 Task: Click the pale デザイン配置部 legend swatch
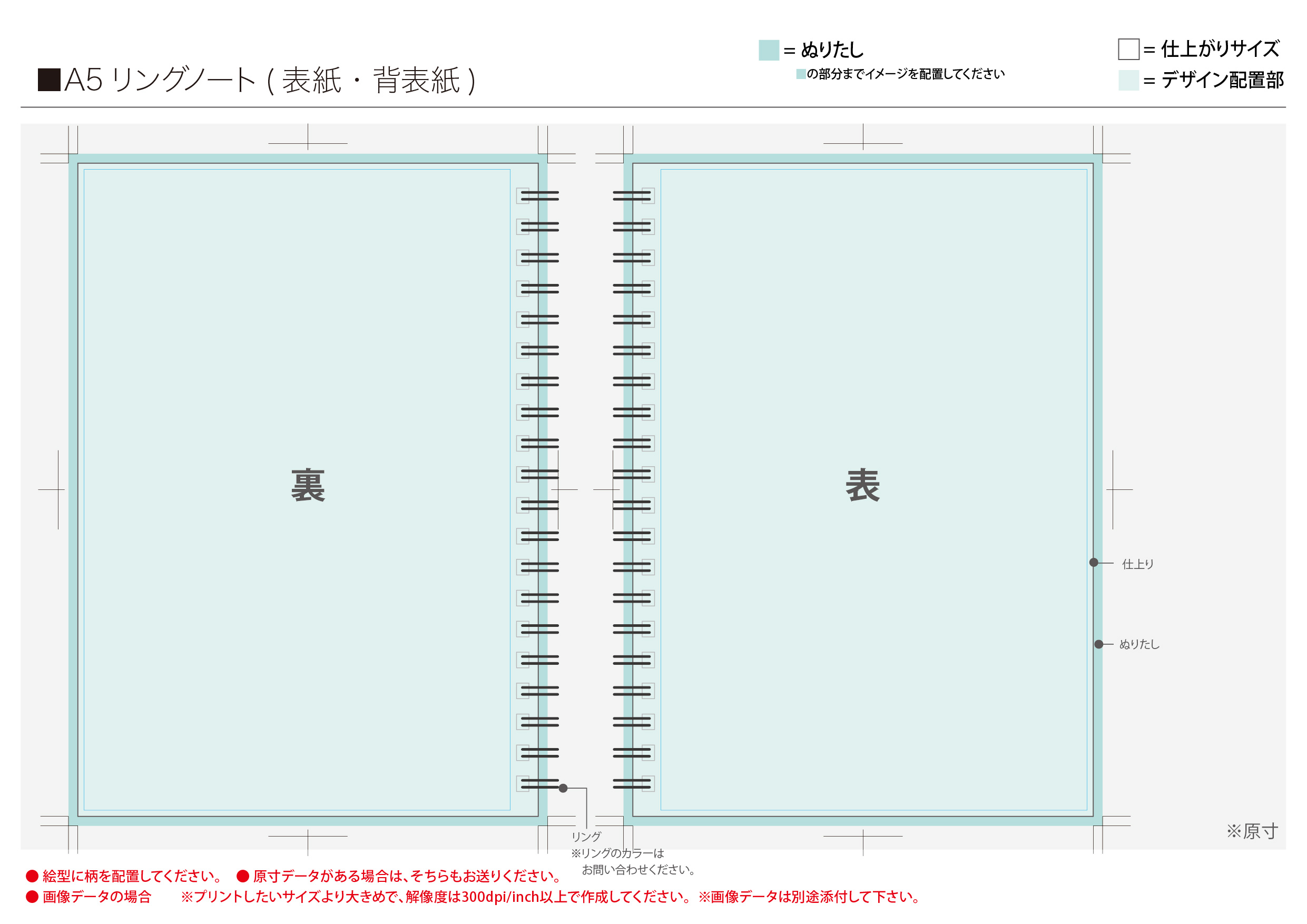1128,80
